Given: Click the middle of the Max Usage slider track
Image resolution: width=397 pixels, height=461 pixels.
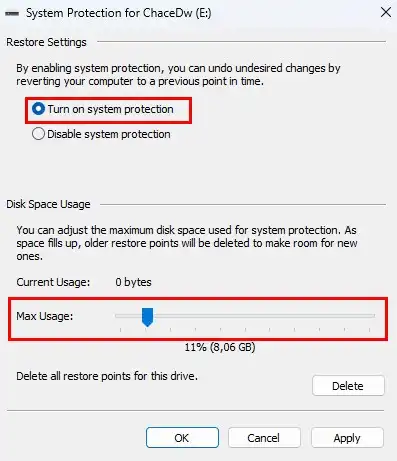Looking at the screenshot, I should tap(245, 315).
